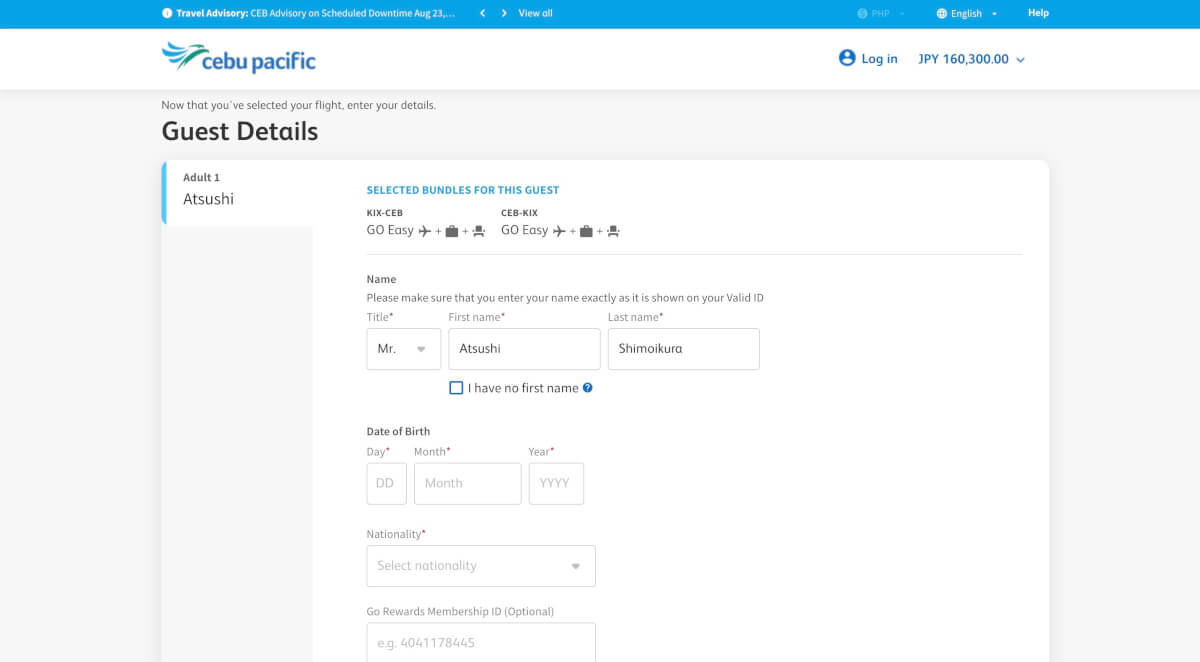Click the CEB-KIX bundle baggage icon
Screen dimensions: 1200x662
pos(586,231)
